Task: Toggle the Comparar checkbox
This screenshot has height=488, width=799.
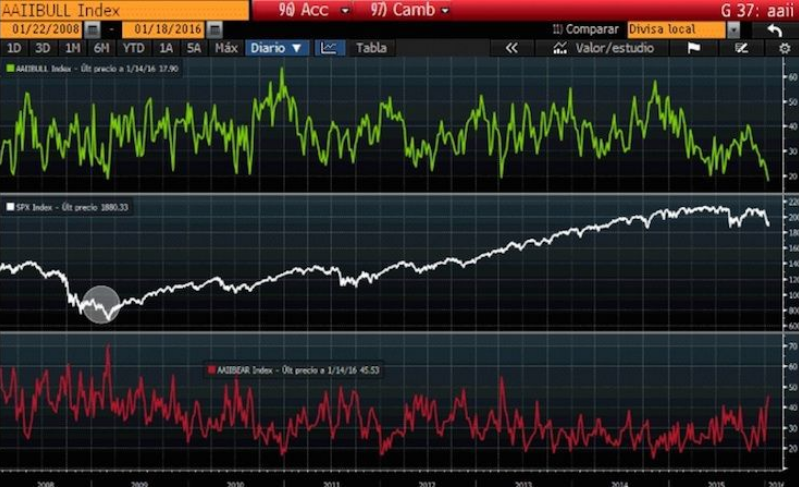Action: click(x=558, y=30)
